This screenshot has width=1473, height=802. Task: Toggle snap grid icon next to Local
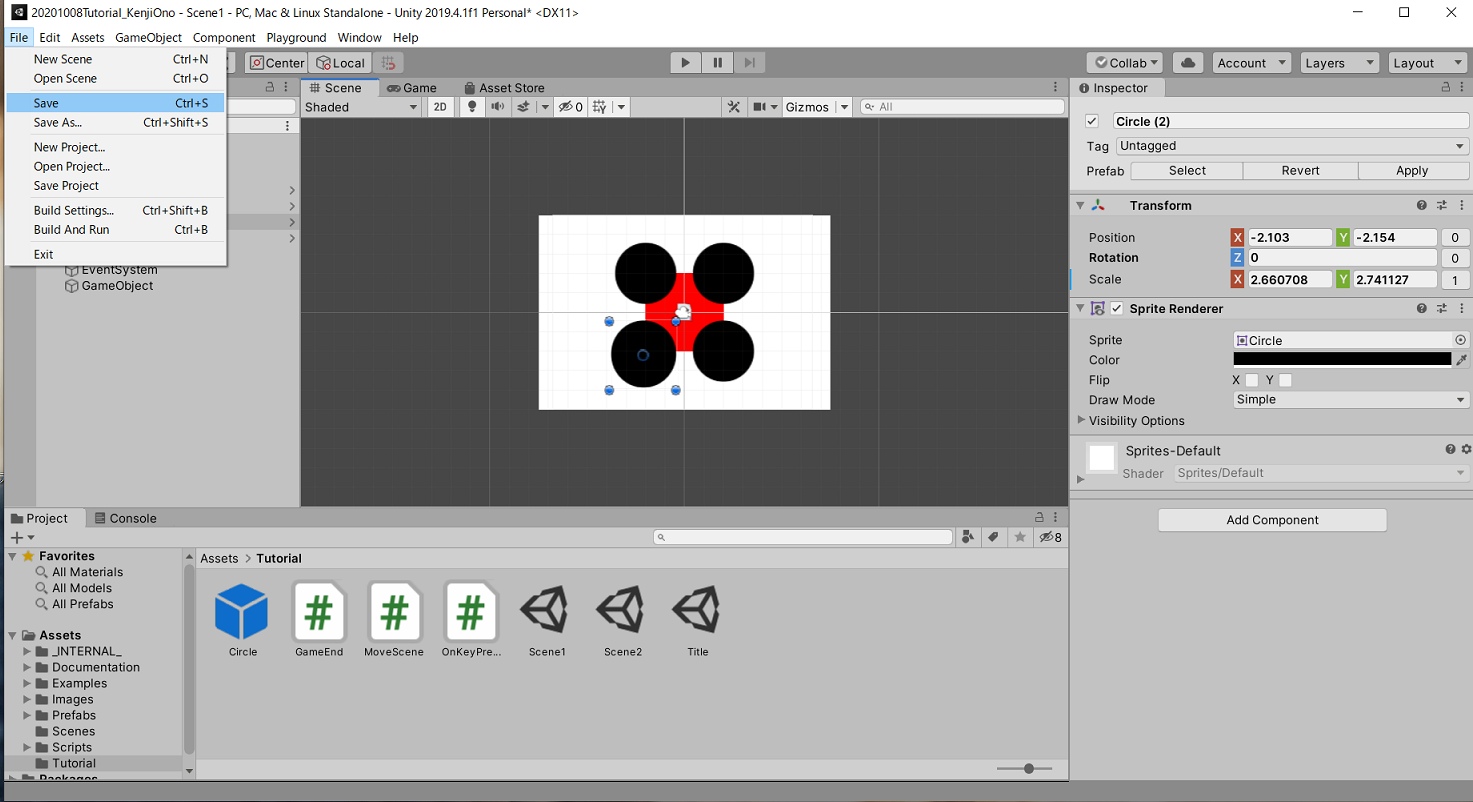[x=389, y=63]
